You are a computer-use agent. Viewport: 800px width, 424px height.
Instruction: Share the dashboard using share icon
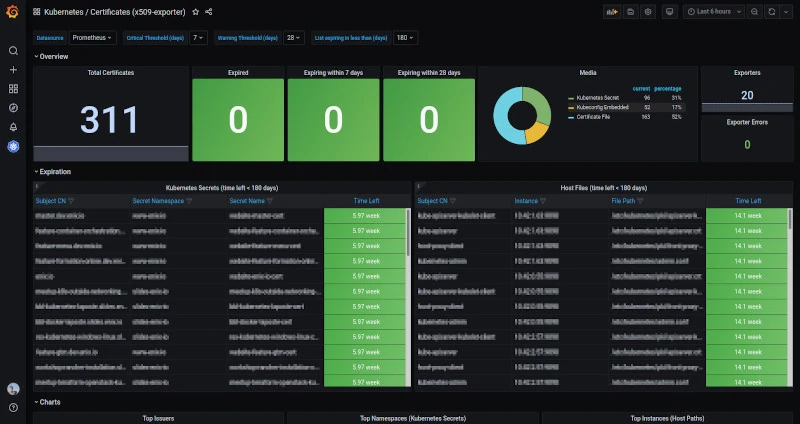pyautogui.click(x=209, y=12)
